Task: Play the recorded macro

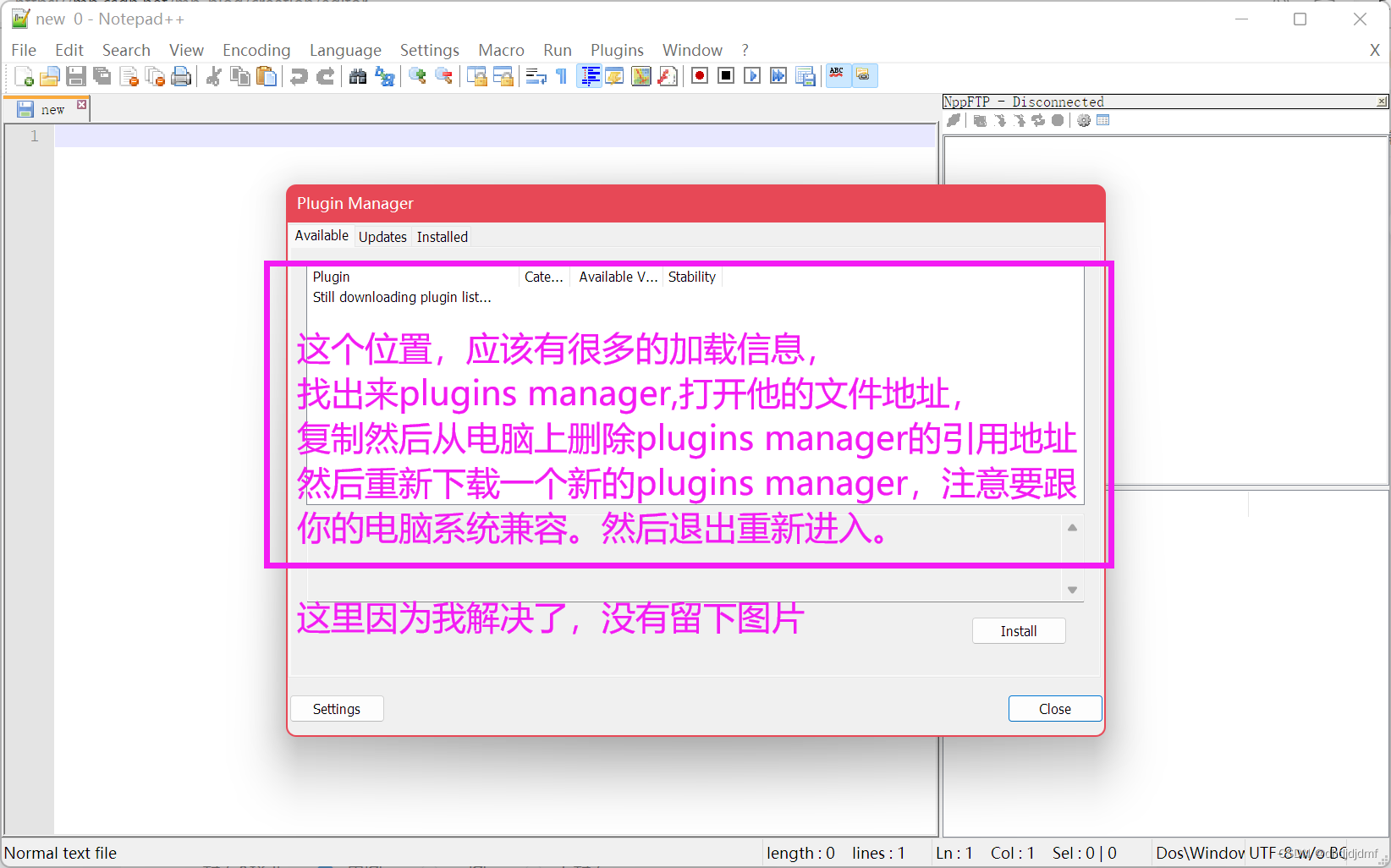Action: (752, 75)
